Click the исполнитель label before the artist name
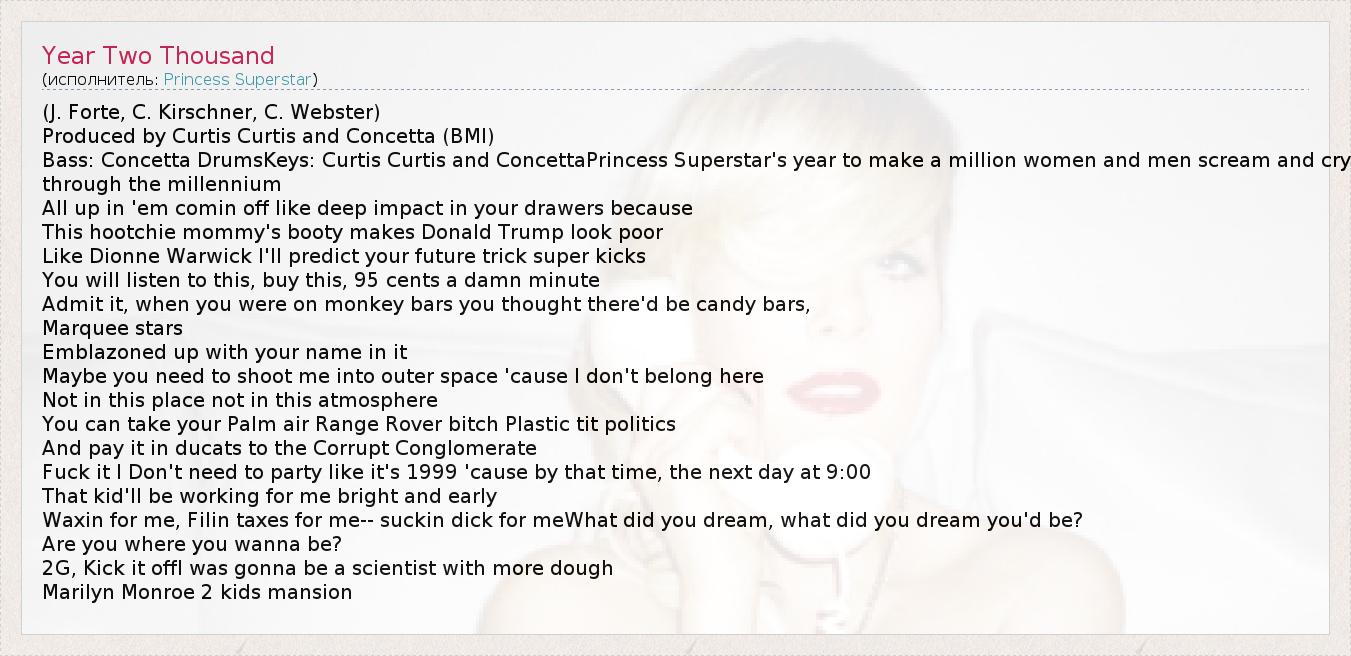The image size is (1351, 656). click(x=101, y=79)
